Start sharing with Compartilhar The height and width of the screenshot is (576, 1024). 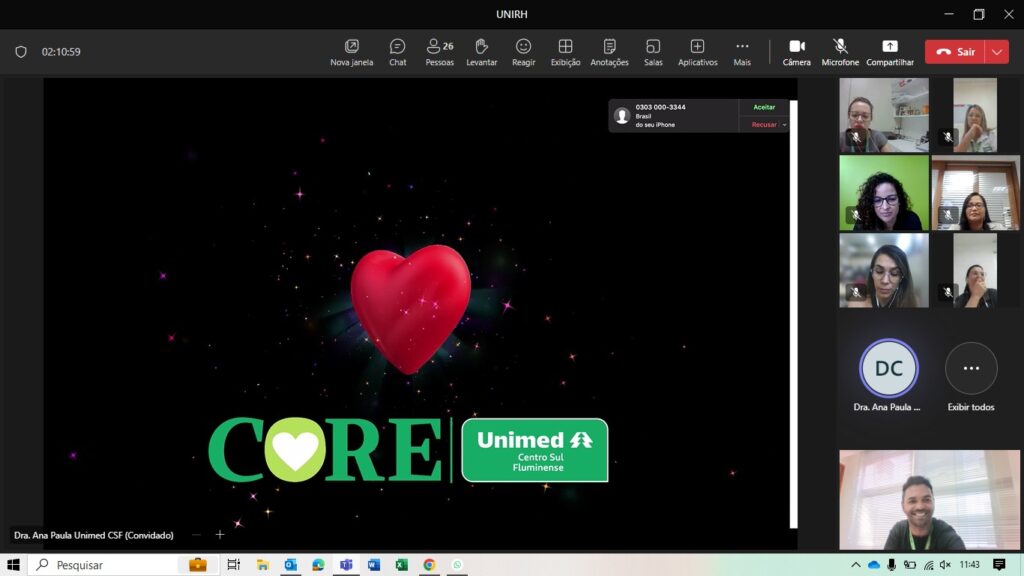(x=889, y=52)
